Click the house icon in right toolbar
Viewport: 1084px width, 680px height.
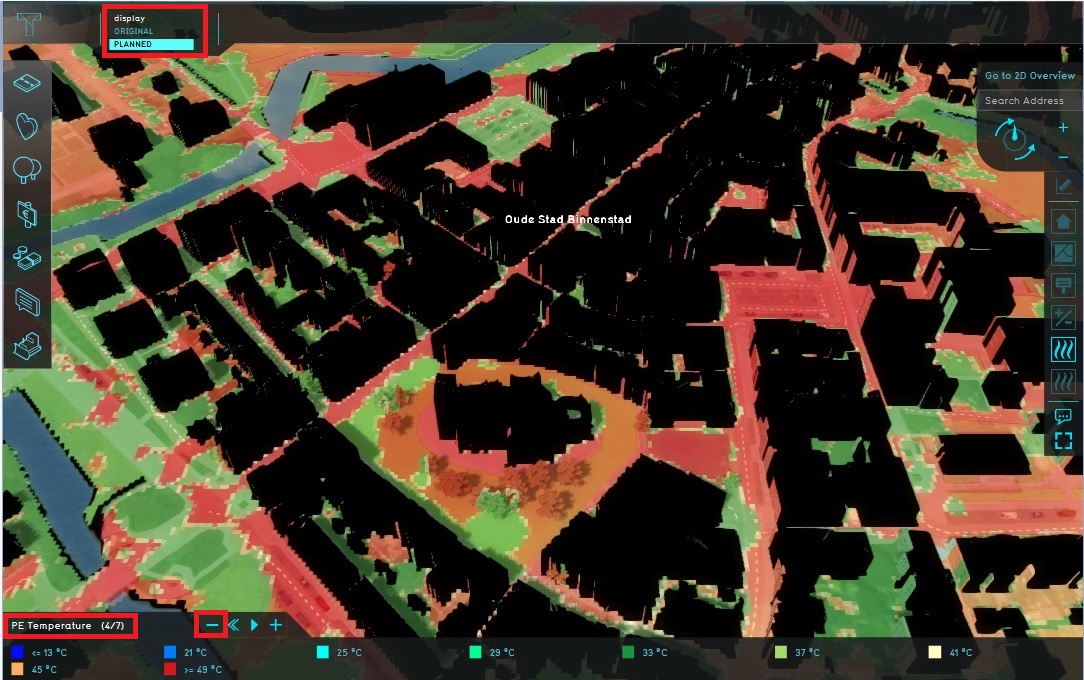[x=1062, y=220]
